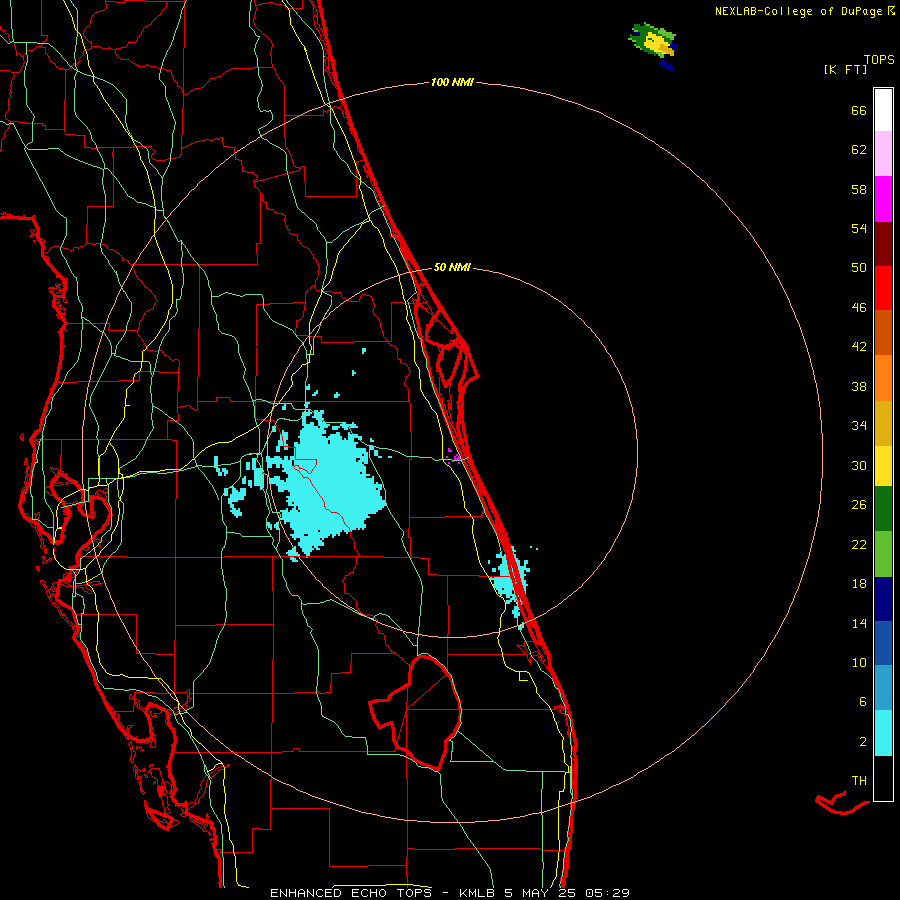Select the navy blue legend swatch
Viewport: 900px width, 900px height.
(883, 599)
